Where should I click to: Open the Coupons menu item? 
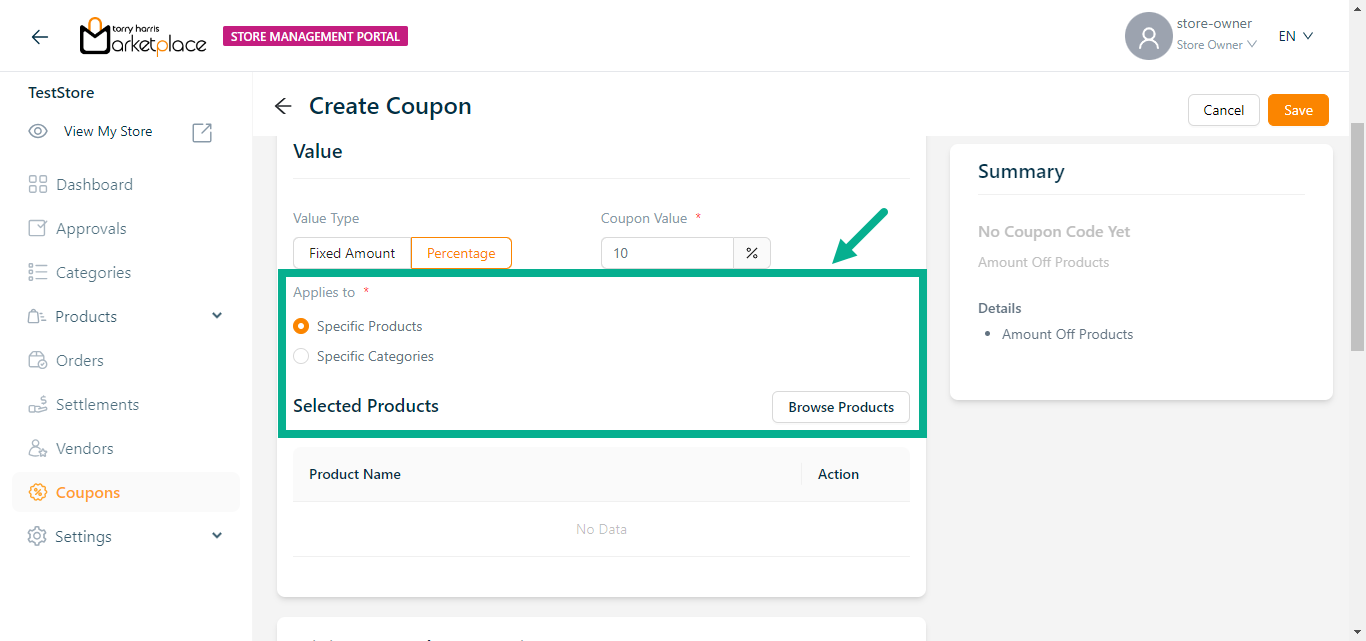click(x=88, y=492)
